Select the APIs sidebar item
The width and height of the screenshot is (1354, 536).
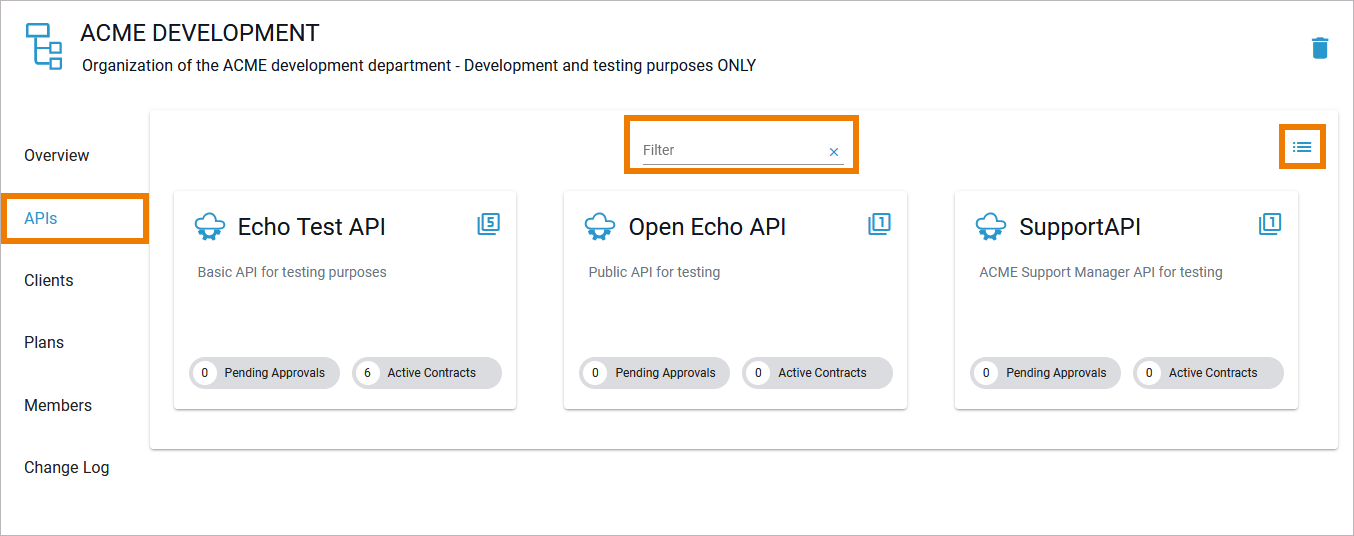coord(41,218)
